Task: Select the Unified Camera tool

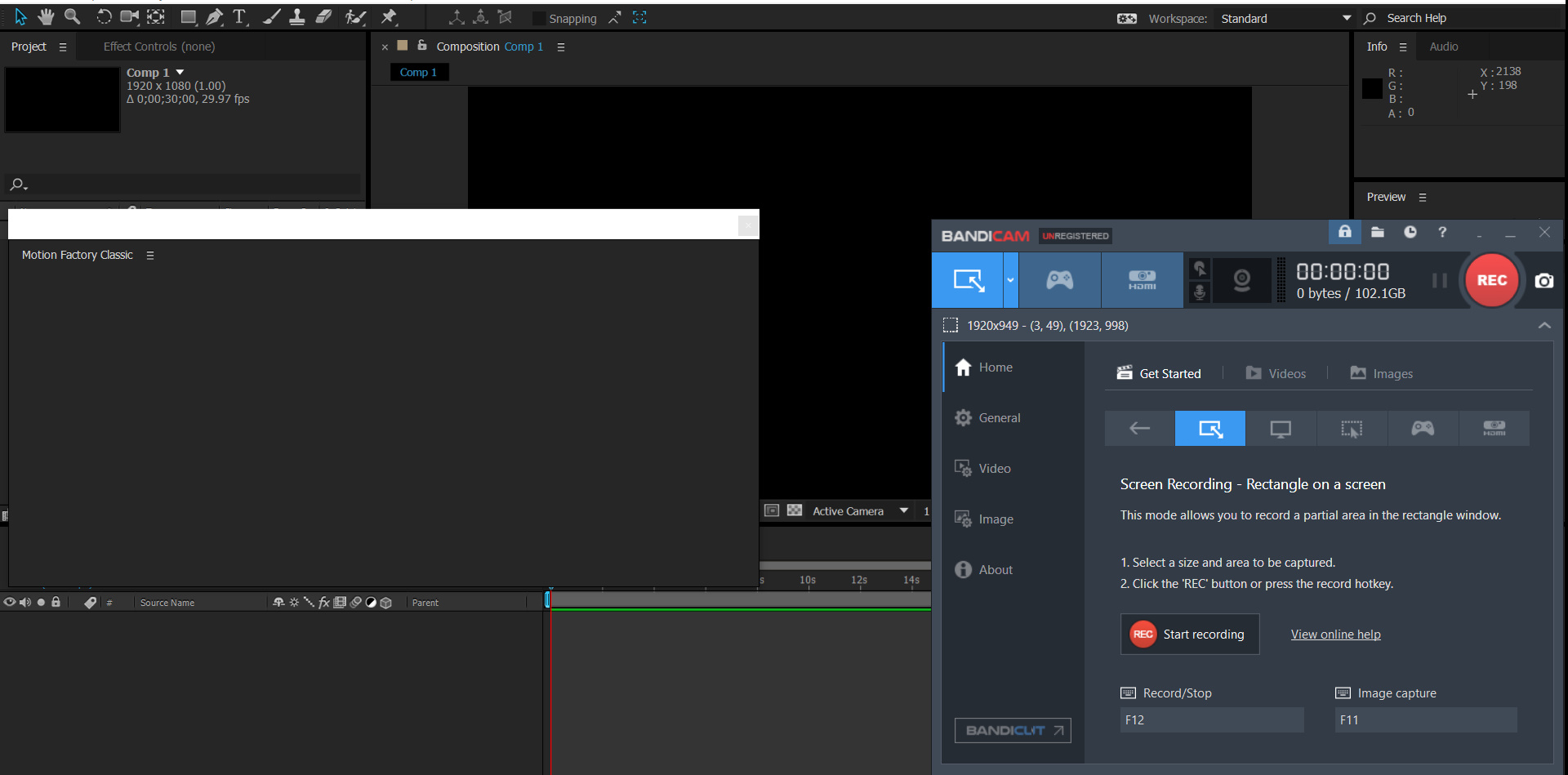Action: coord(129,16)
